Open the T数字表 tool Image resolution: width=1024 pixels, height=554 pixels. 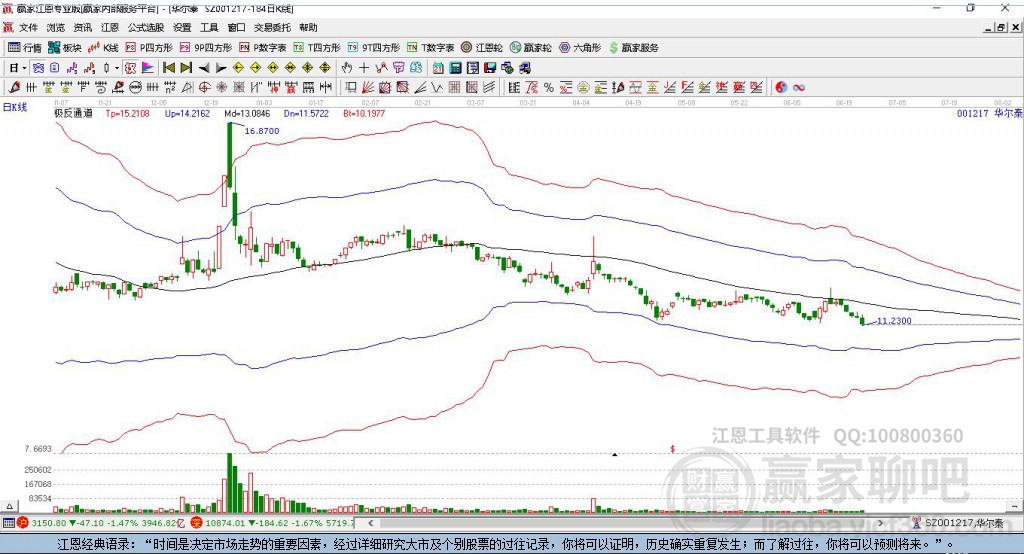430,48
